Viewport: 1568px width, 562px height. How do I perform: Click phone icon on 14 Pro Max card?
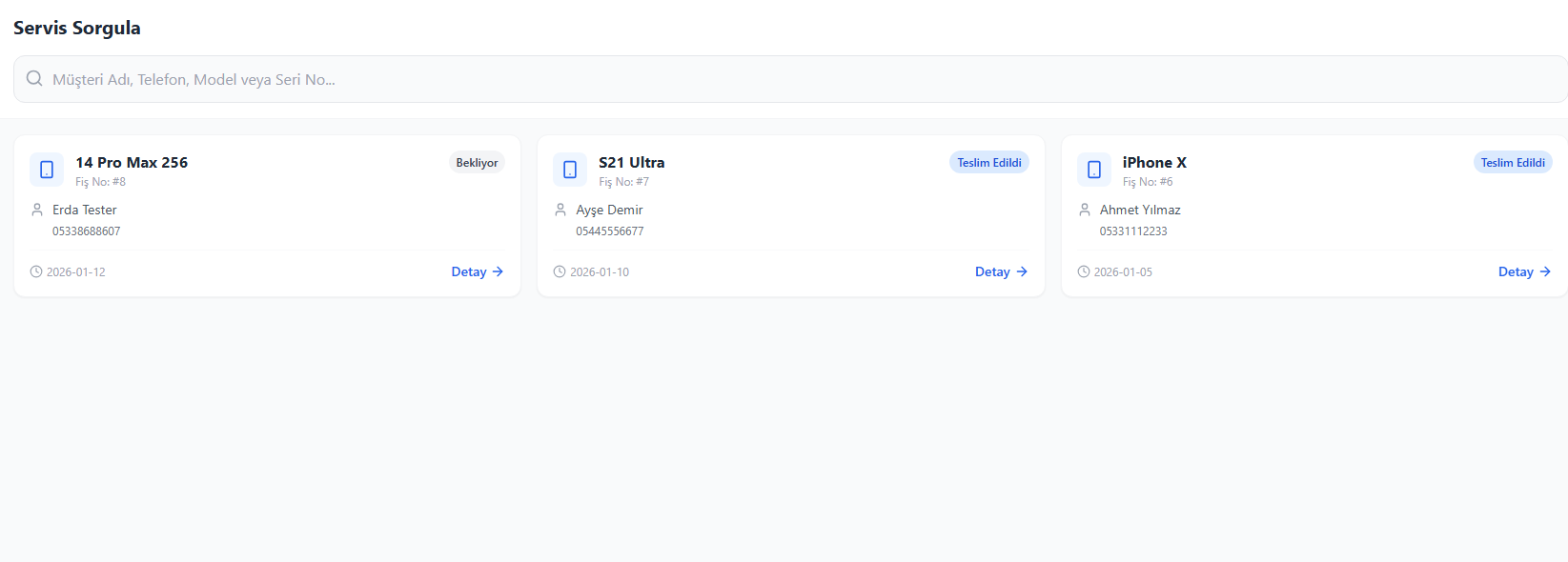(x=47, y=170)
